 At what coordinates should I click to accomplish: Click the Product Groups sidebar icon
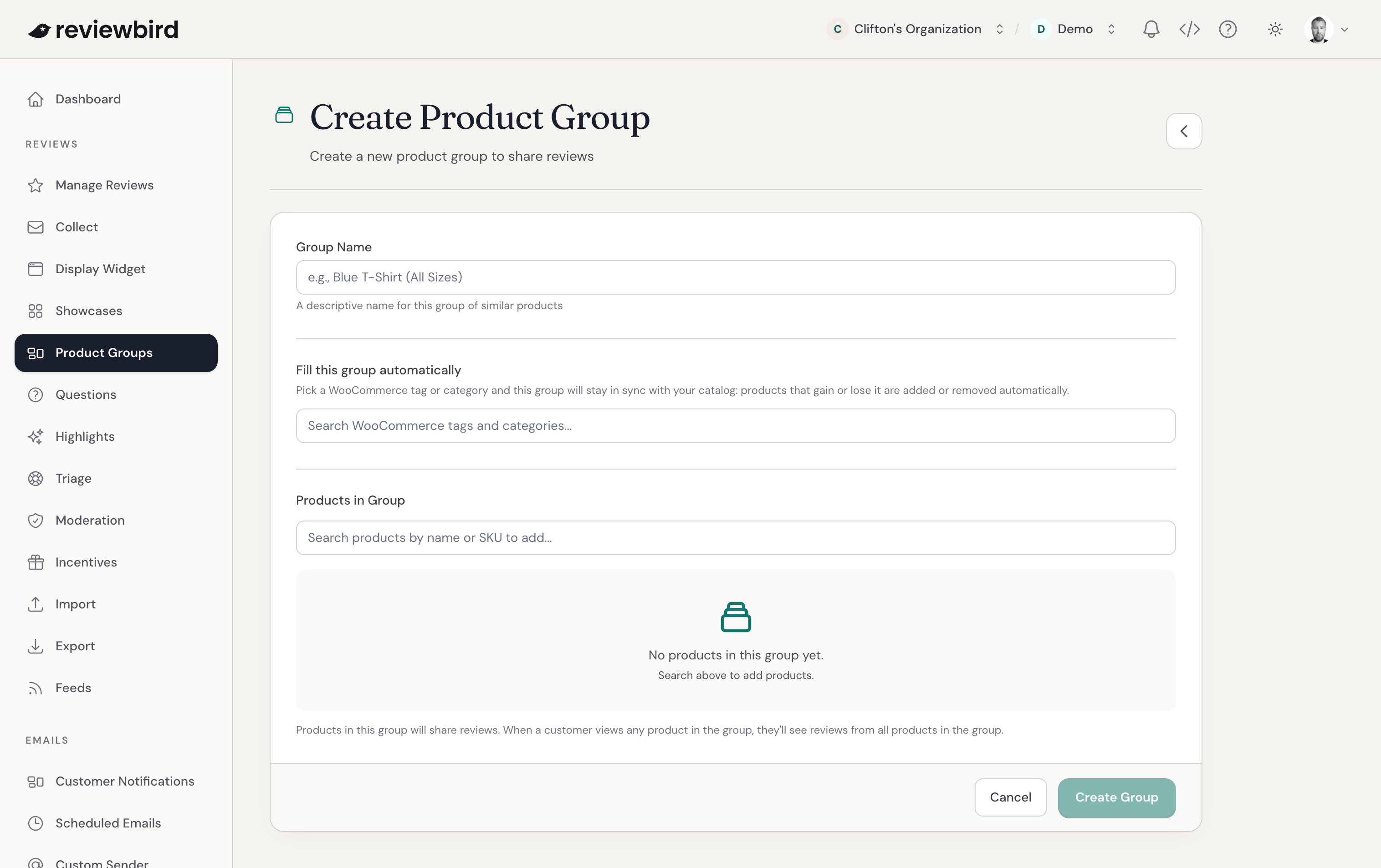pyautogui.click(x=36, y=353)
